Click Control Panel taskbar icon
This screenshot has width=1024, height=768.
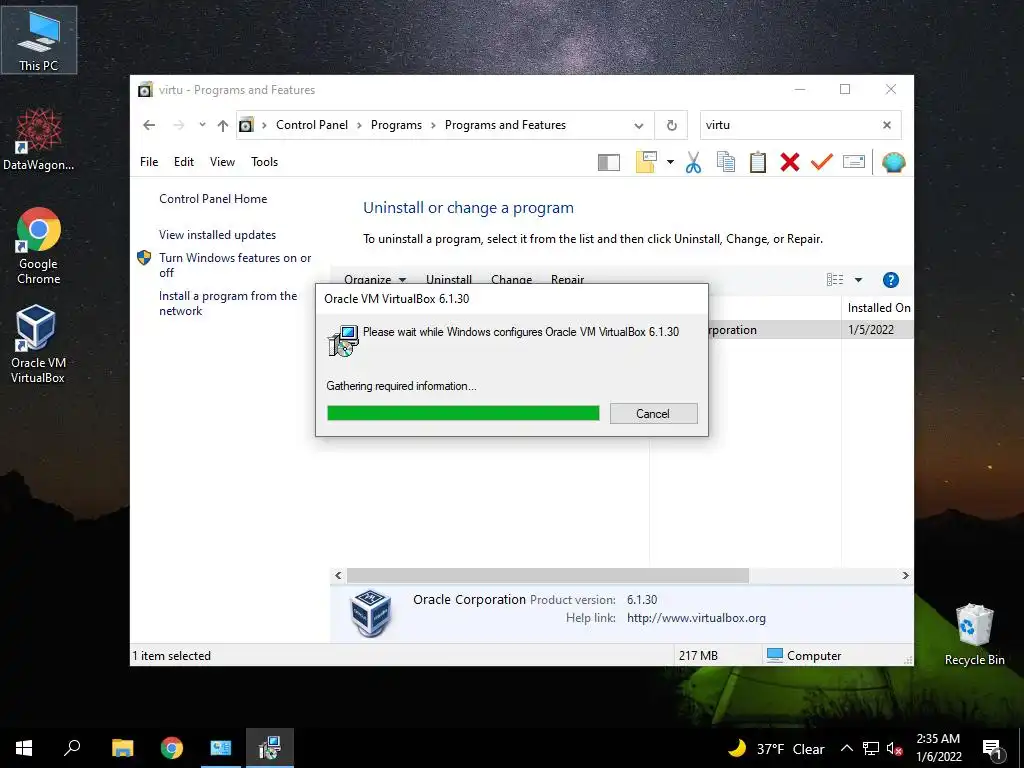pyautogui.click(x=221, y=748)
